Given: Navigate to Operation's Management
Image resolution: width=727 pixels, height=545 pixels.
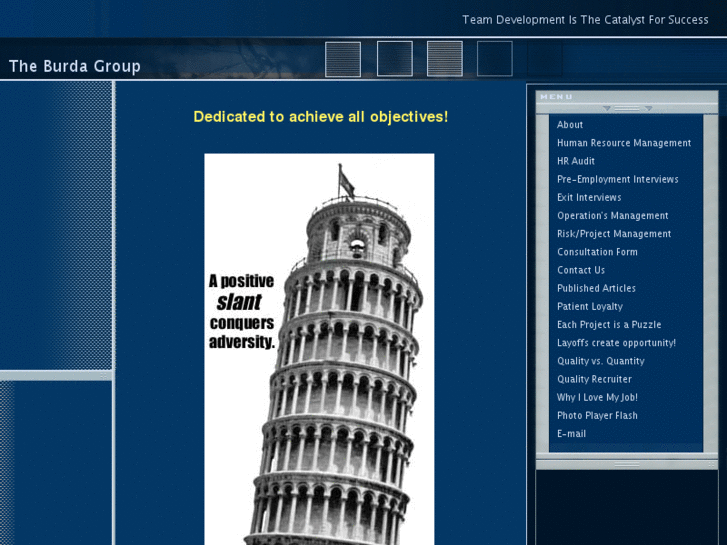Looking at the screenshot, I should tap(612, 216).
